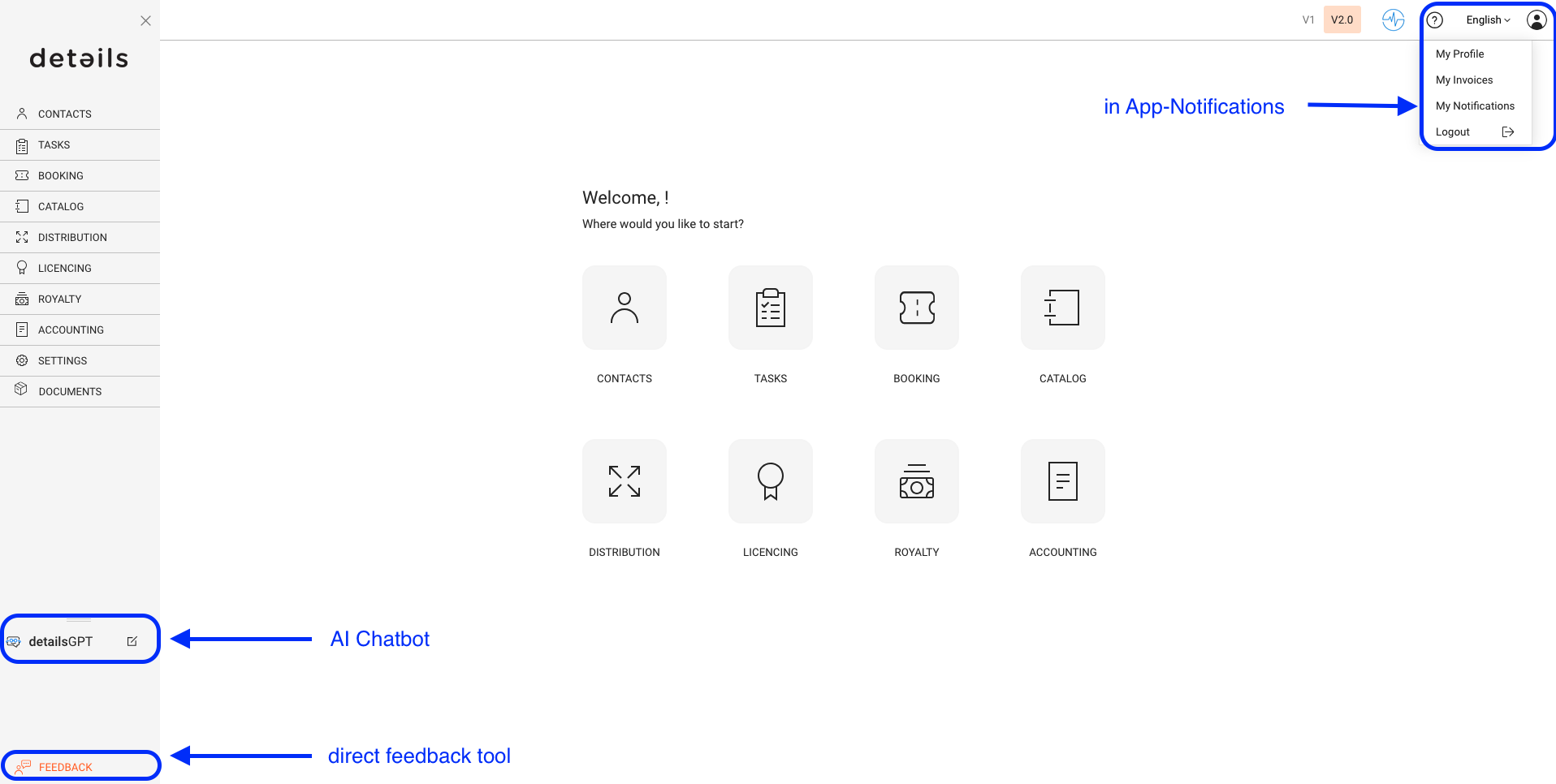Click the Booking ticket icon in sidebar
Viewport: 1556px width, 784px height.
(x=22, y=175)
